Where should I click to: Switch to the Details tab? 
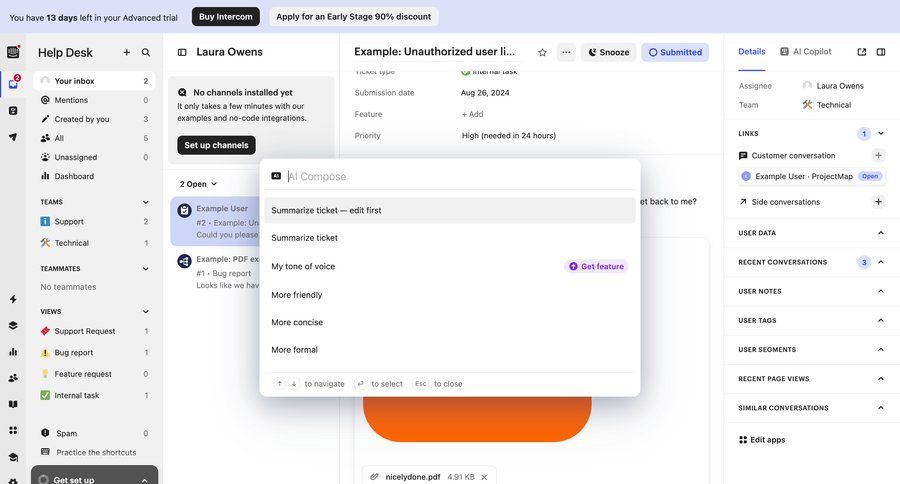point(751,52)
